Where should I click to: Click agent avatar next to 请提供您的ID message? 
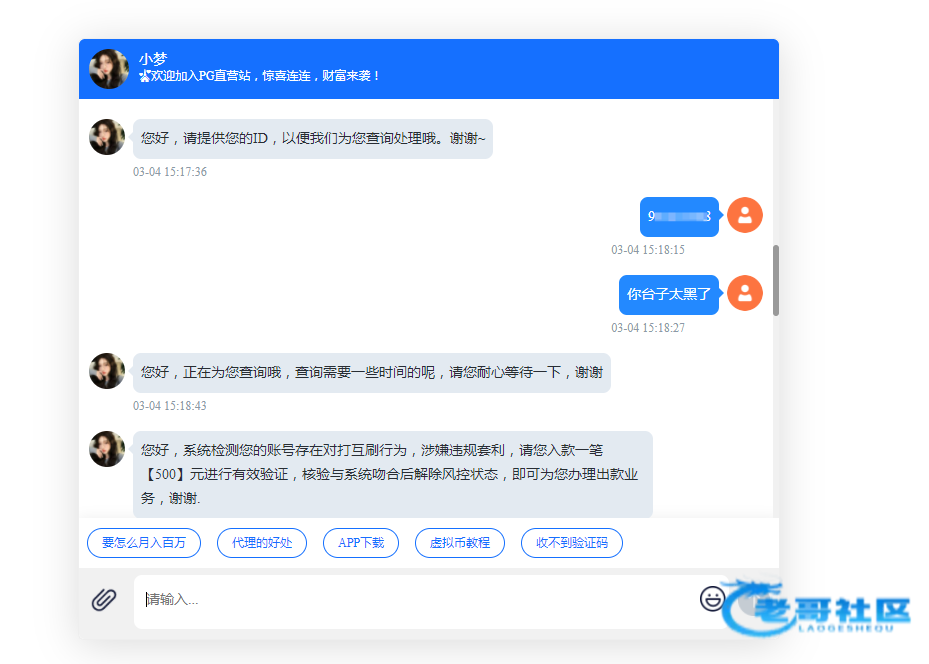pos(107,137)
